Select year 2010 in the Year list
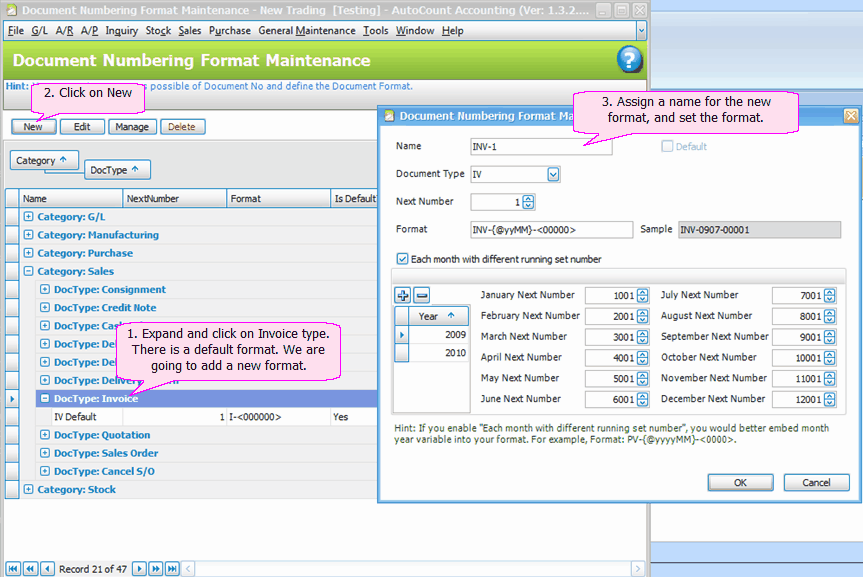Screen dimensions: 863x577 pyautogui.click(x=438, y=352)
